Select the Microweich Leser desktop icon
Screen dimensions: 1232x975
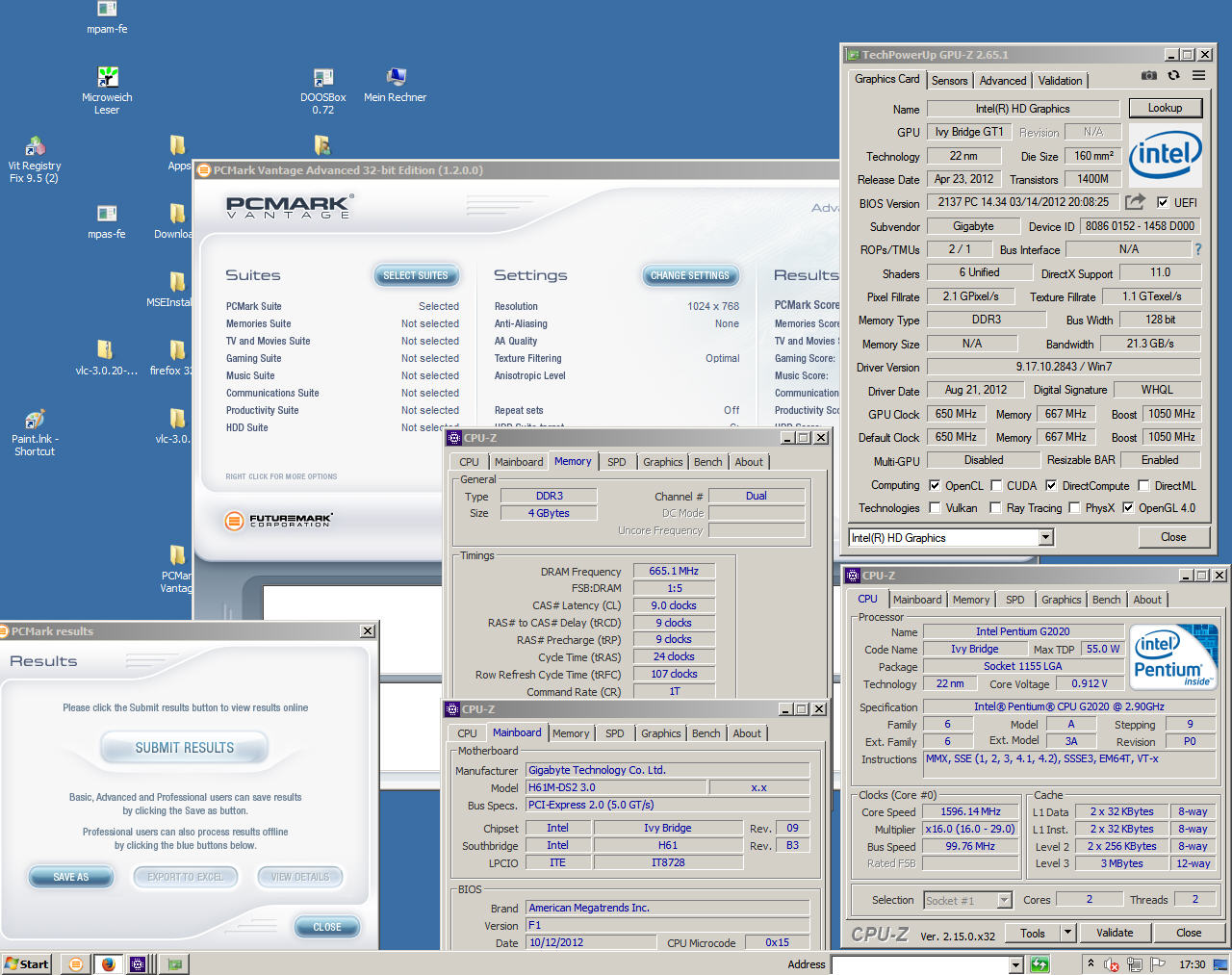(x=107, y=90)
